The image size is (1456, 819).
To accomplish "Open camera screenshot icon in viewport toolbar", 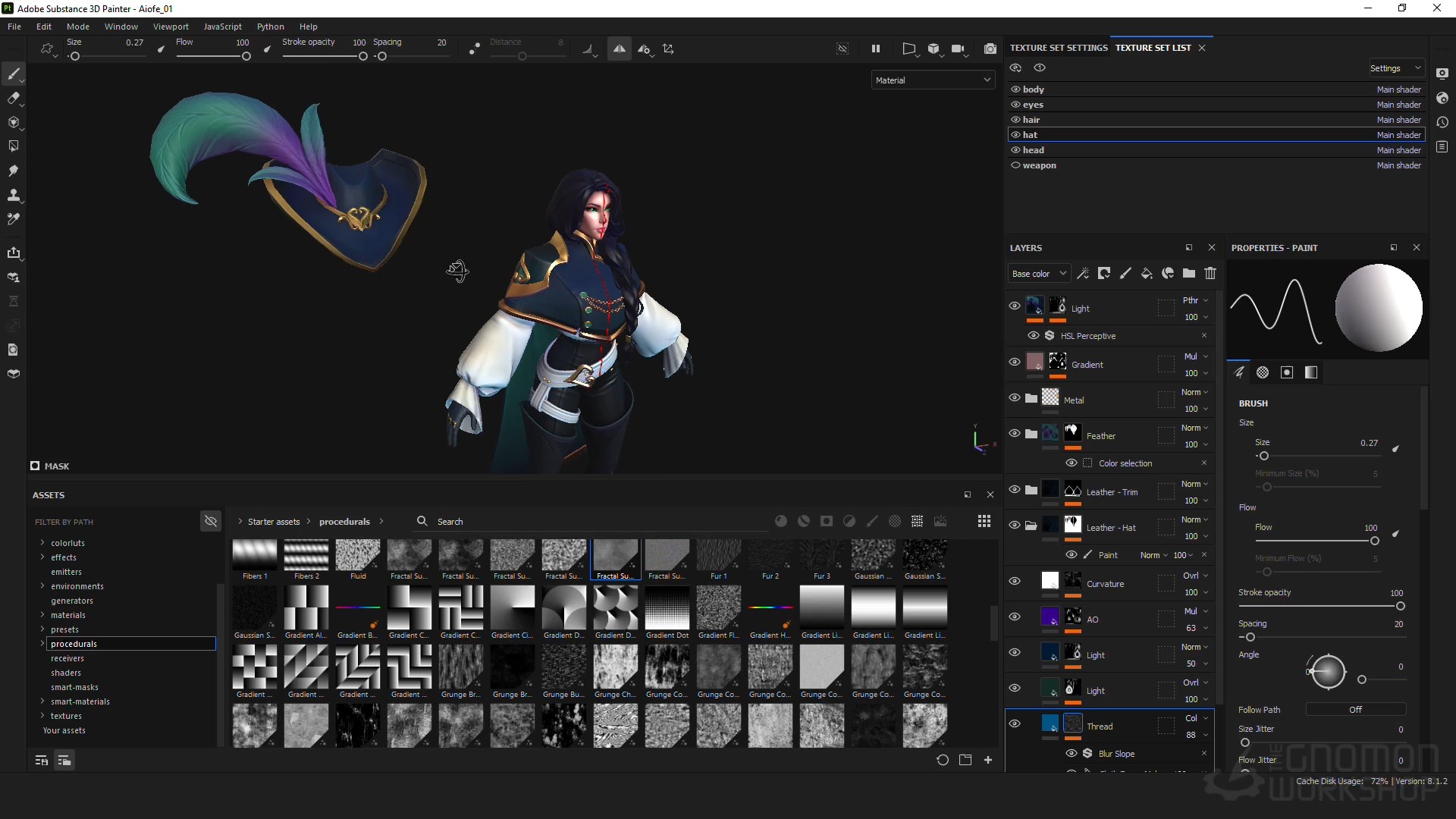I will tap(990, 49).
